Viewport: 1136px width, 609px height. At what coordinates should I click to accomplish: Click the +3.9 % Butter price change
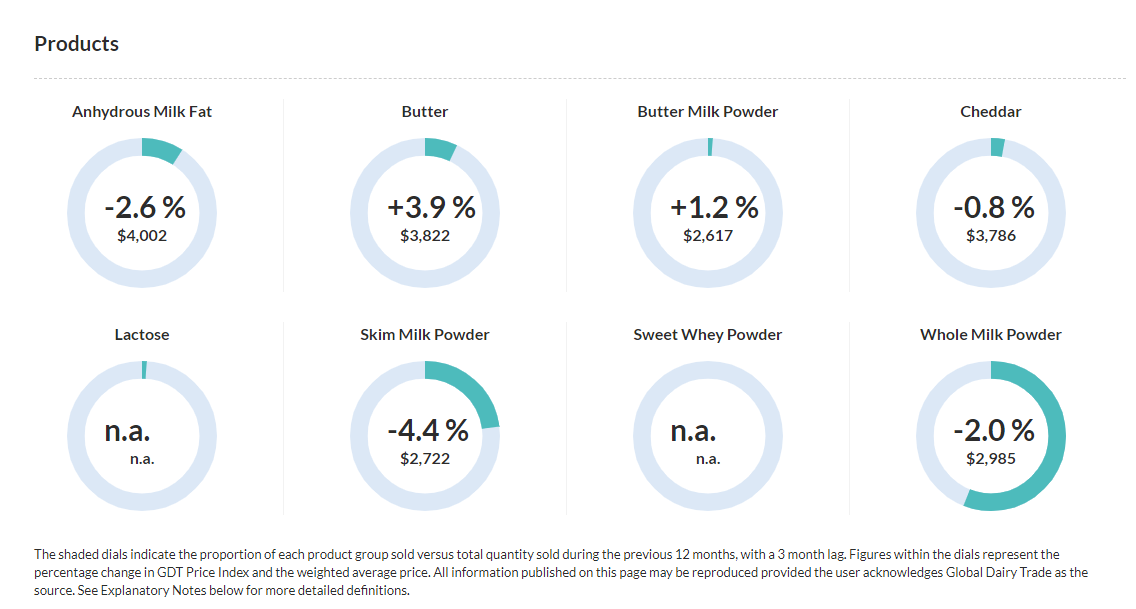pos(431,208)
